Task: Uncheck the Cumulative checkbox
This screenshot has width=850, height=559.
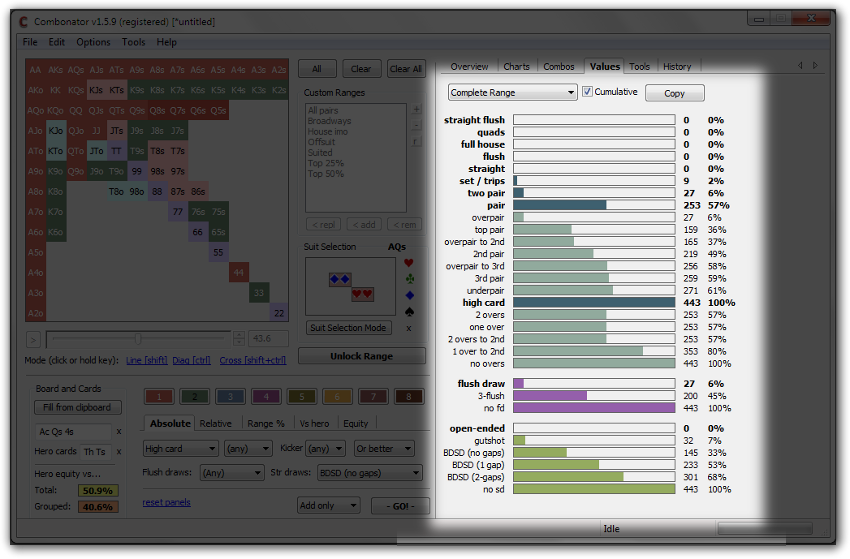Action: (x=587, y=92)
